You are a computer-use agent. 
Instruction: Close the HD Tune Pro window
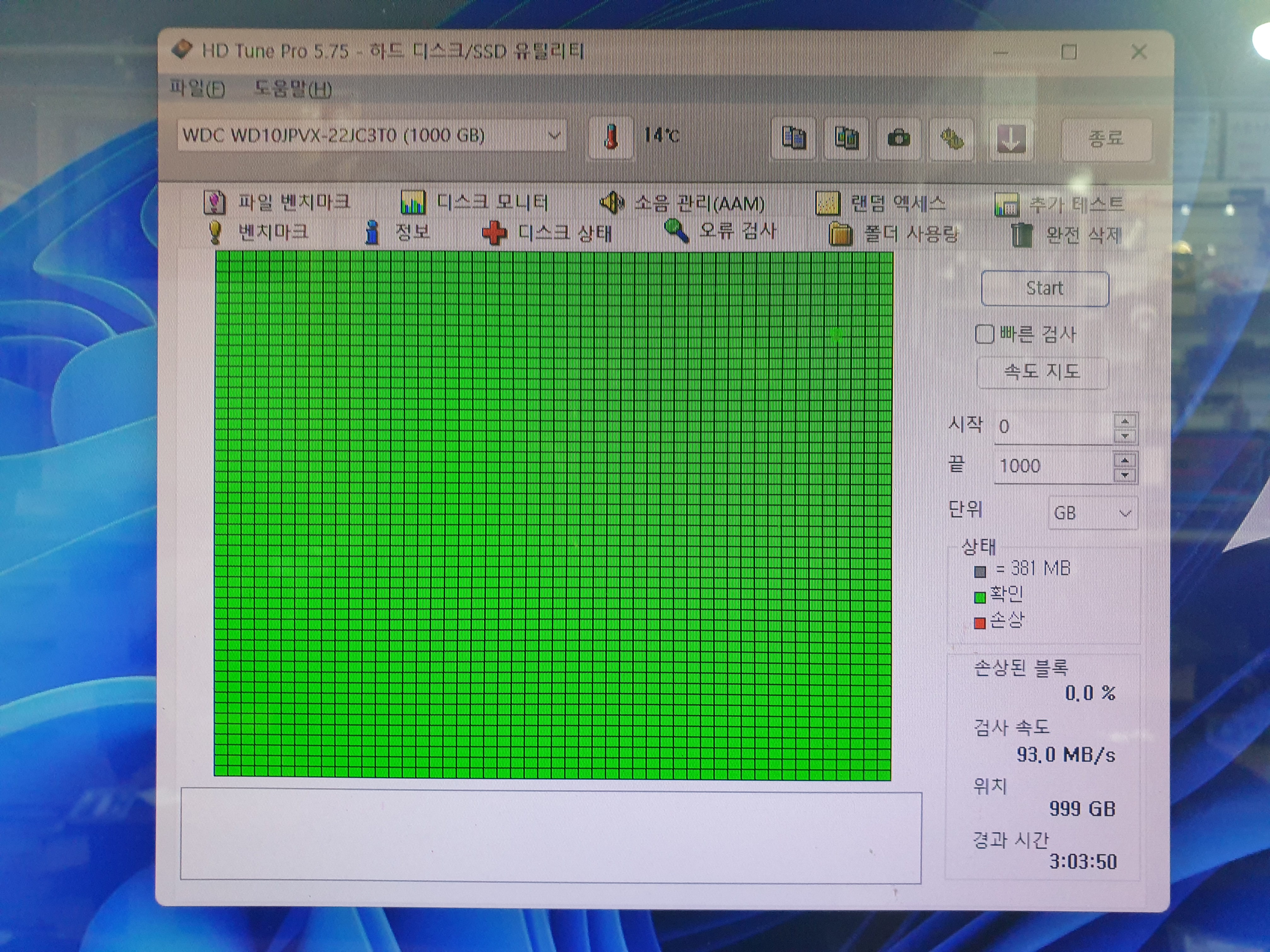(1139, 52)
